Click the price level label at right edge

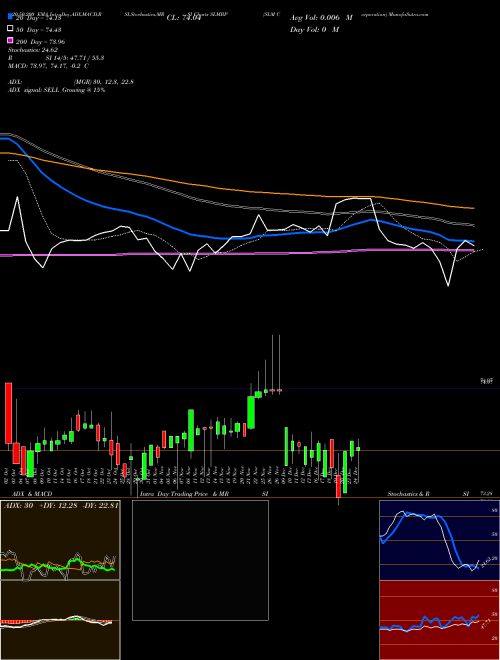point(487,381)
